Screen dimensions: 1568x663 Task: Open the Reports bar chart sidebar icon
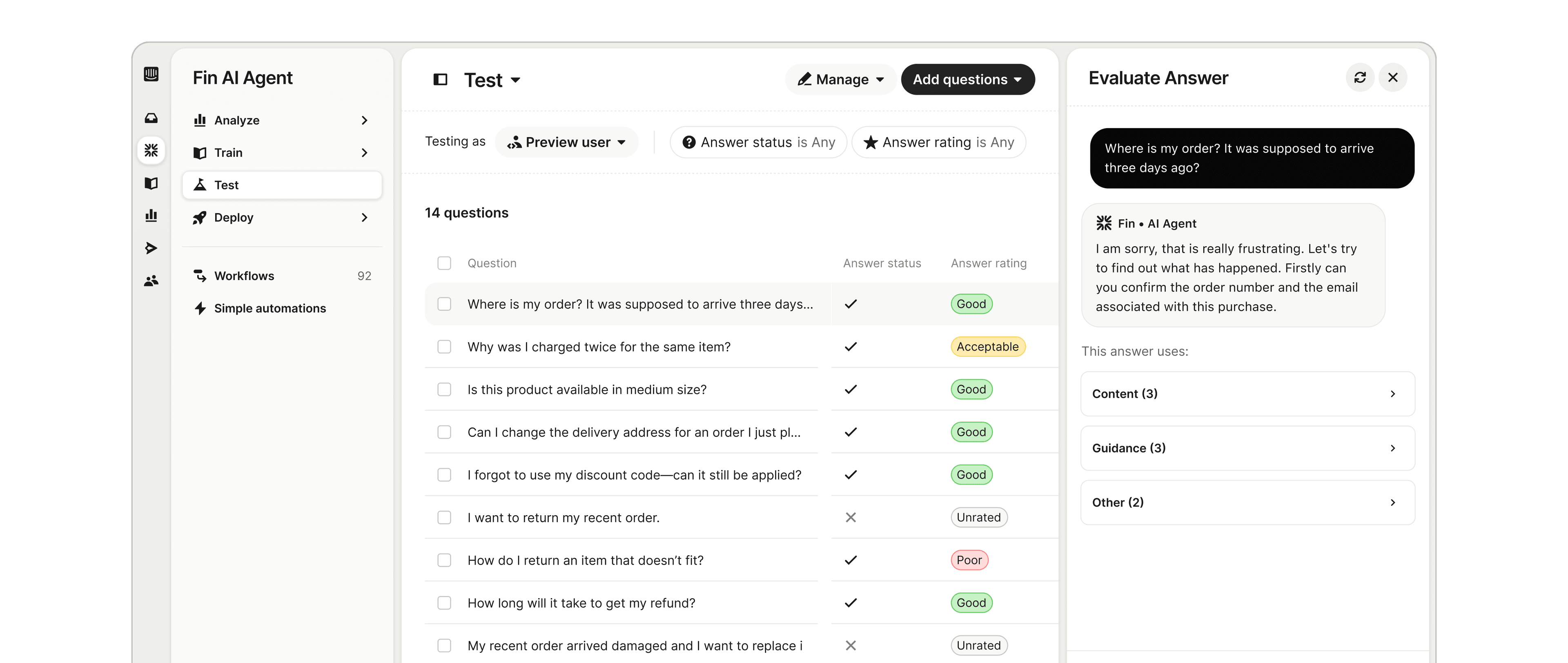pyautogui.click(x=151, y=216)
